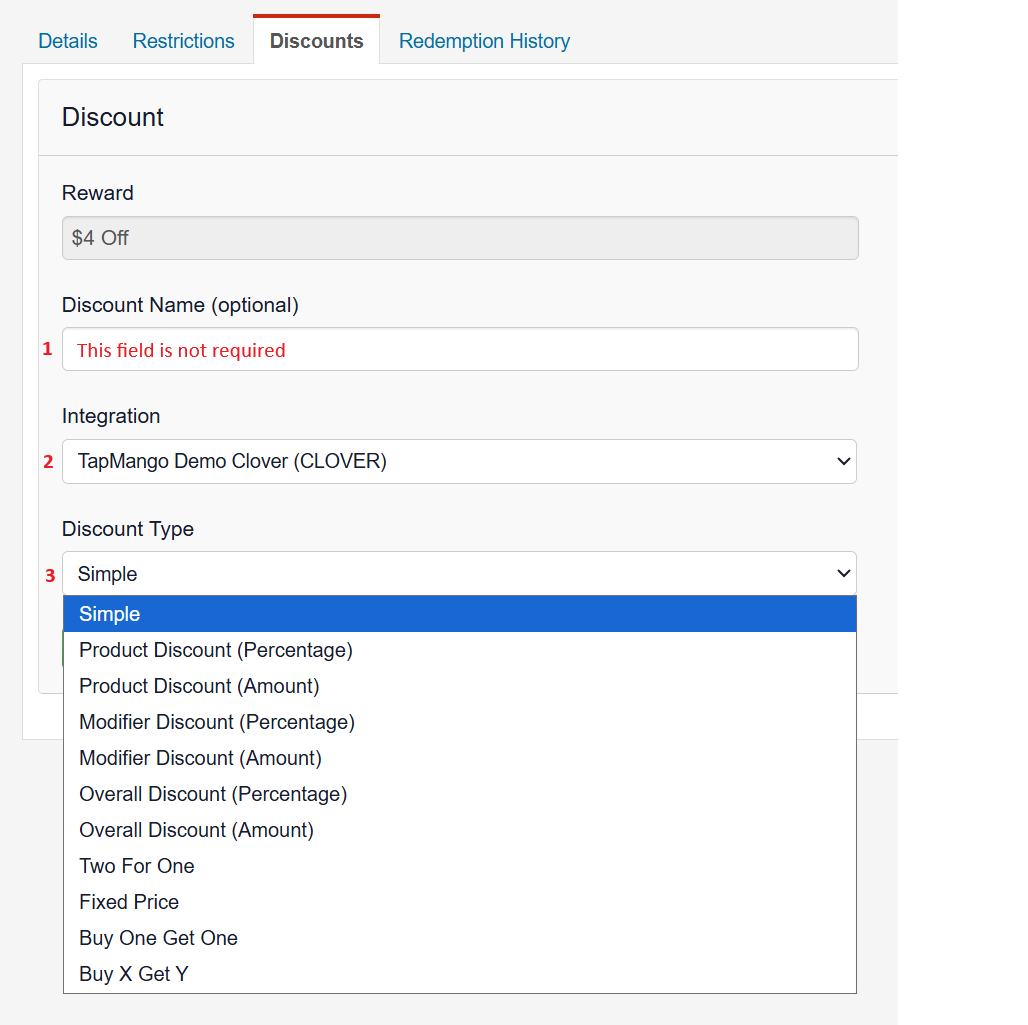Viewport: 1028px width, 1025px height.
Task: Select the Two For One option
Action: (x=460, y=866)
